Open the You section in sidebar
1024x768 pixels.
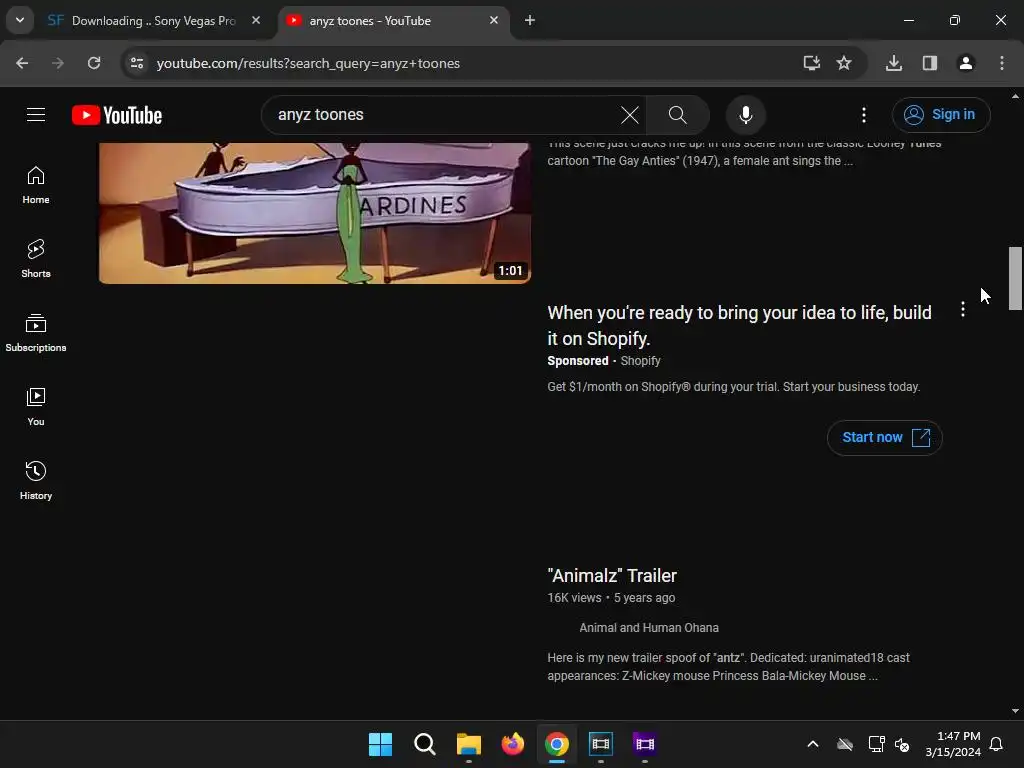(36, 406)
